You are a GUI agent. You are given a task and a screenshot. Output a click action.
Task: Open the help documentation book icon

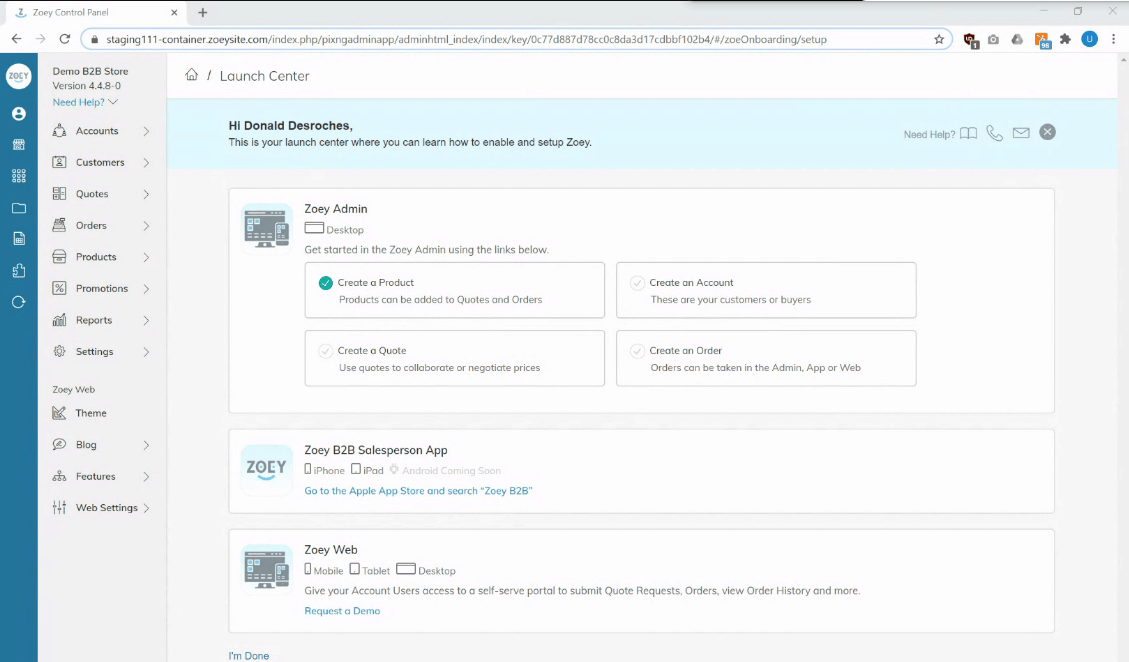pos(968,133)
